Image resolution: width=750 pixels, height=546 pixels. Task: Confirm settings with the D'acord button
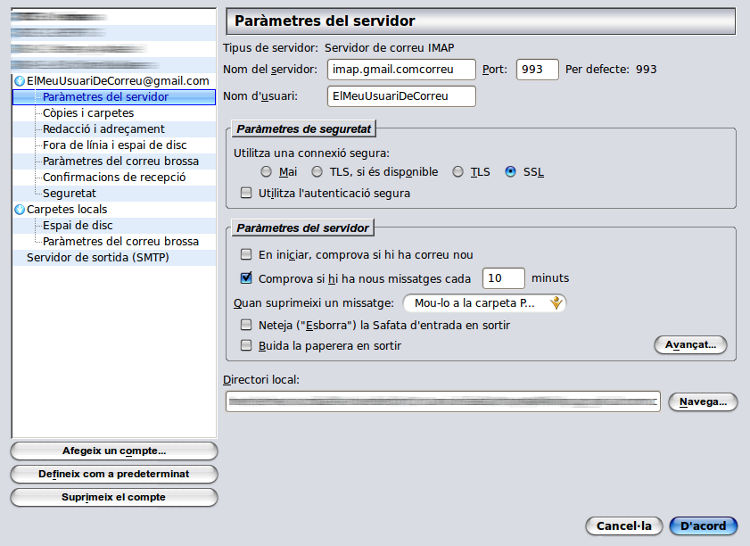[703, 526]
